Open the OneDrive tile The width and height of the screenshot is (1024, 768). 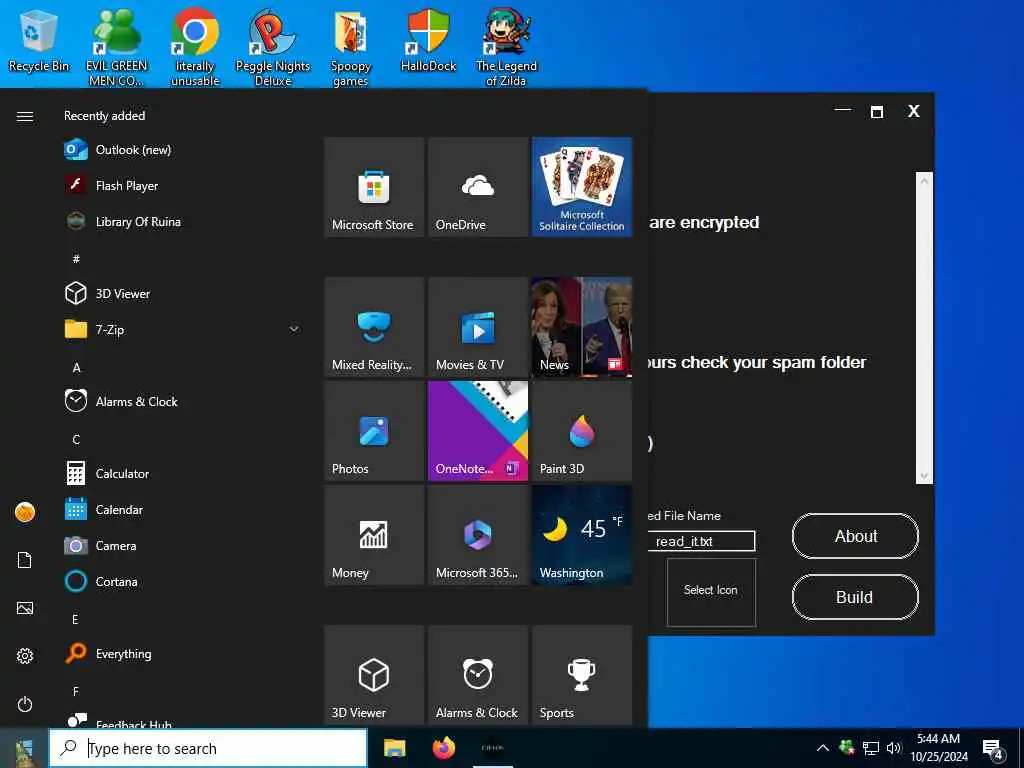click(x=478, y=187)
